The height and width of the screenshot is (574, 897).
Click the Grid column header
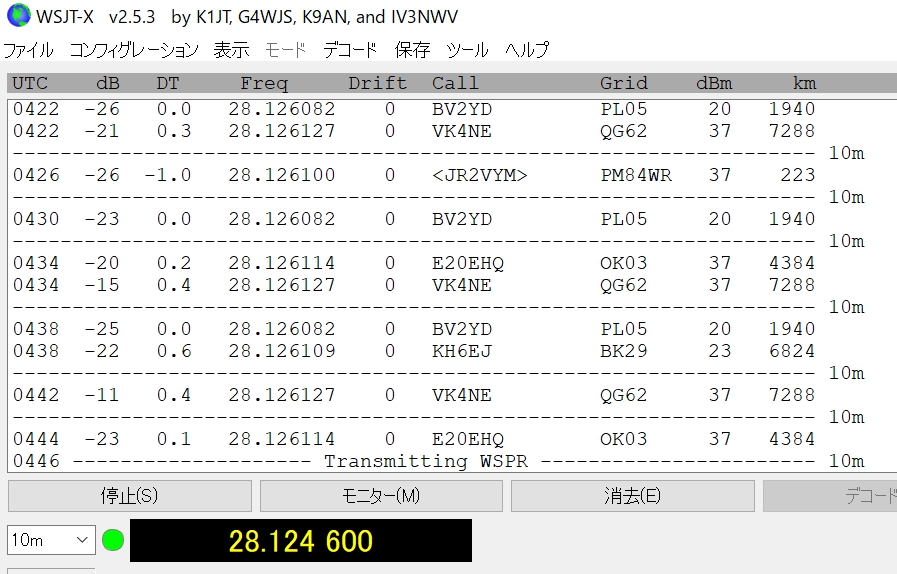[624, 84]
